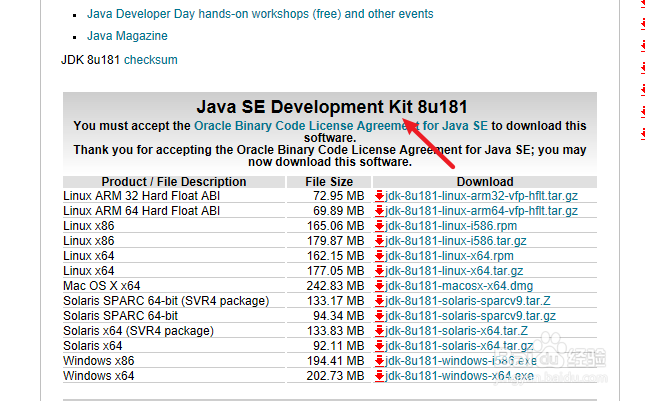Open Java Developer Day hands-on workshops link
The width and height of the screenshot is (645, 401).
coord(260,14)
